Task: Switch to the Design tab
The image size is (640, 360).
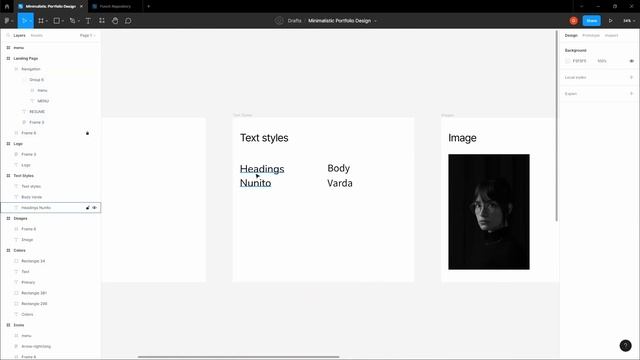Action: (x=571, y=36)
